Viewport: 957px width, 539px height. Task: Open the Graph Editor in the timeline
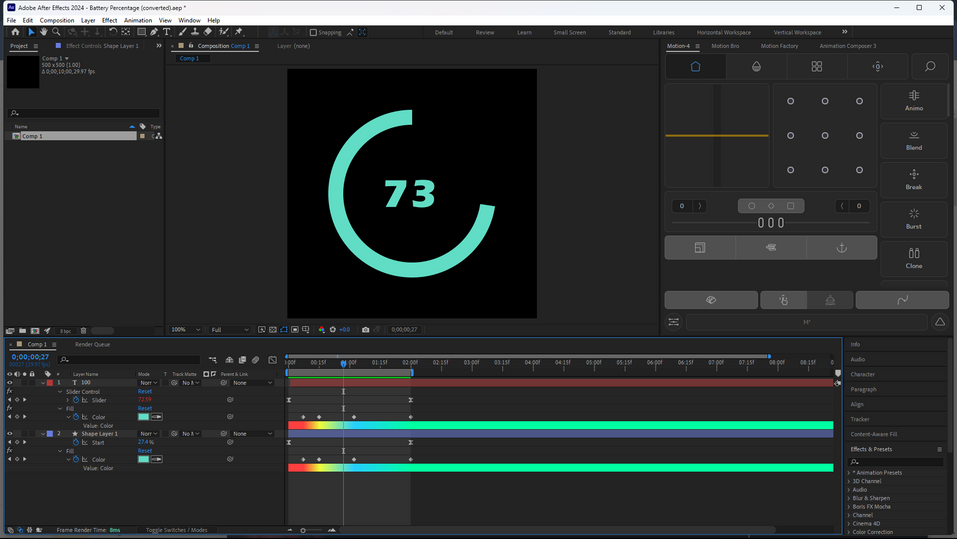pos(273,360)
